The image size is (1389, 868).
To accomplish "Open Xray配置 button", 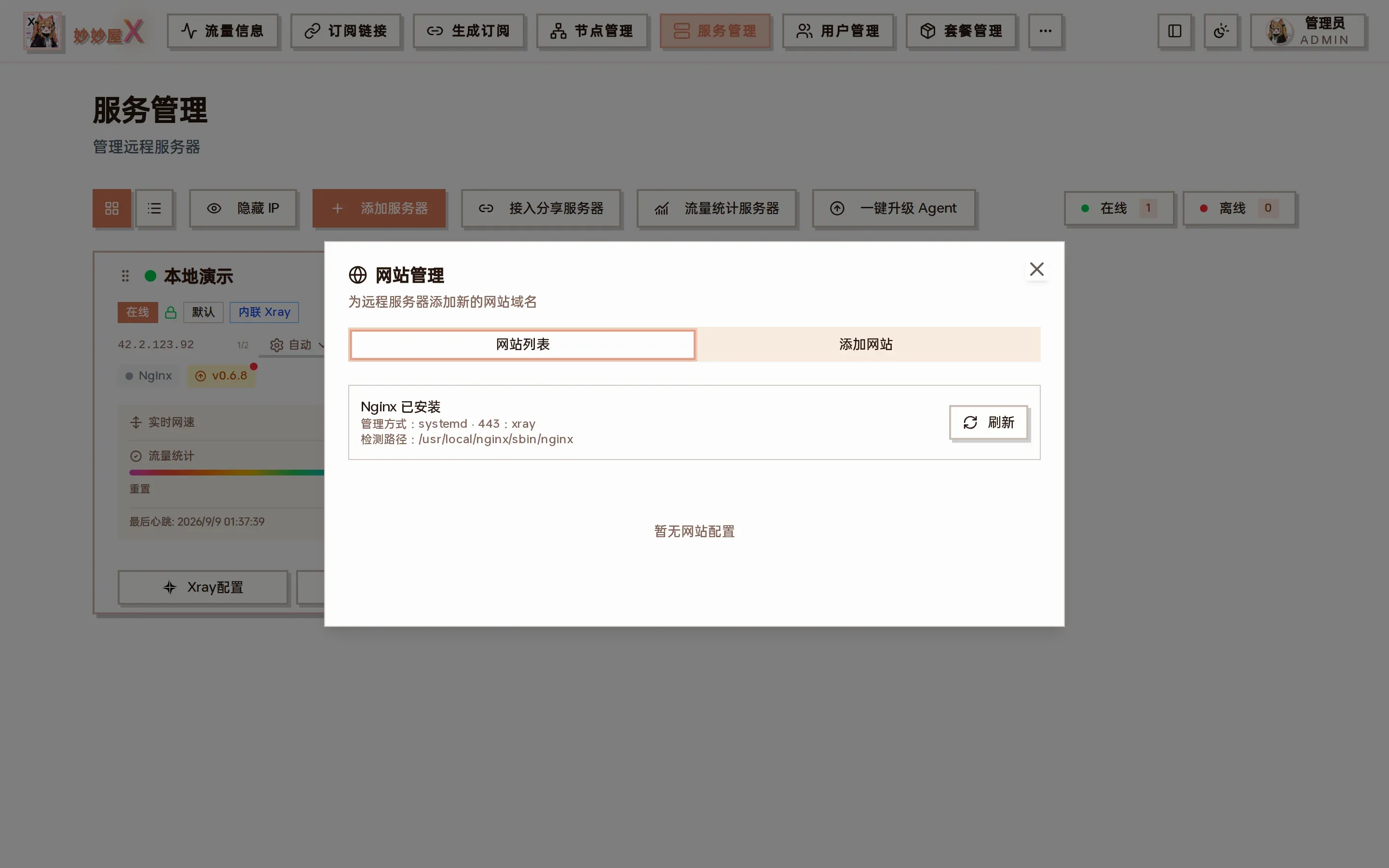I will pyautogui.click(x=203, y=587).
